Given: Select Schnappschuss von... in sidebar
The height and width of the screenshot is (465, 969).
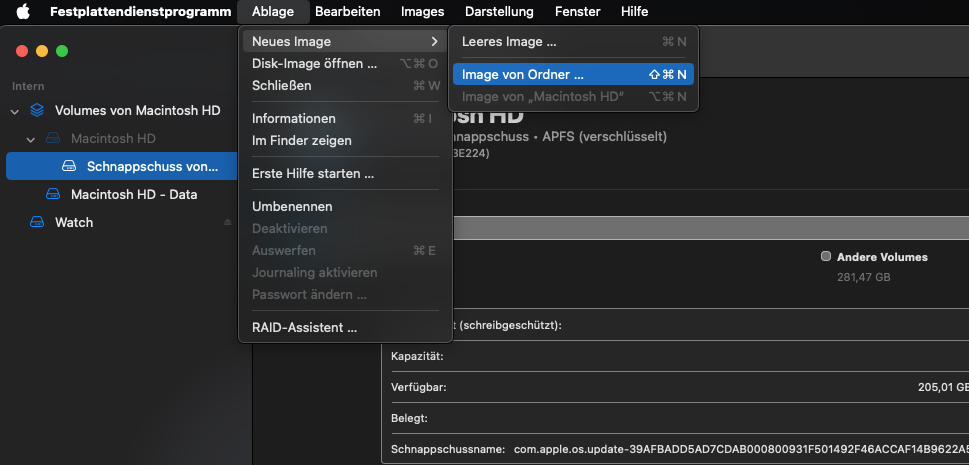Looking at the screenshot, I should click(122, 166).
